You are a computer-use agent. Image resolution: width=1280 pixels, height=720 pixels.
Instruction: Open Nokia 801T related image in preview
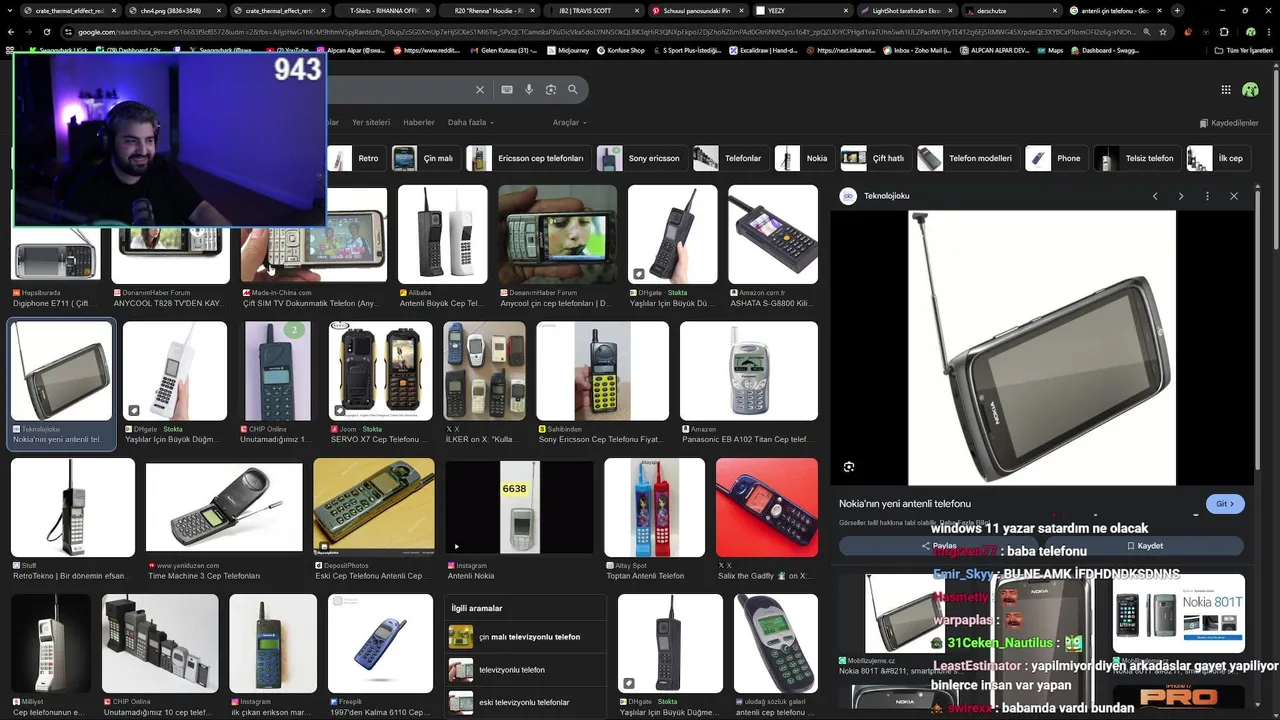(1178, 614)
